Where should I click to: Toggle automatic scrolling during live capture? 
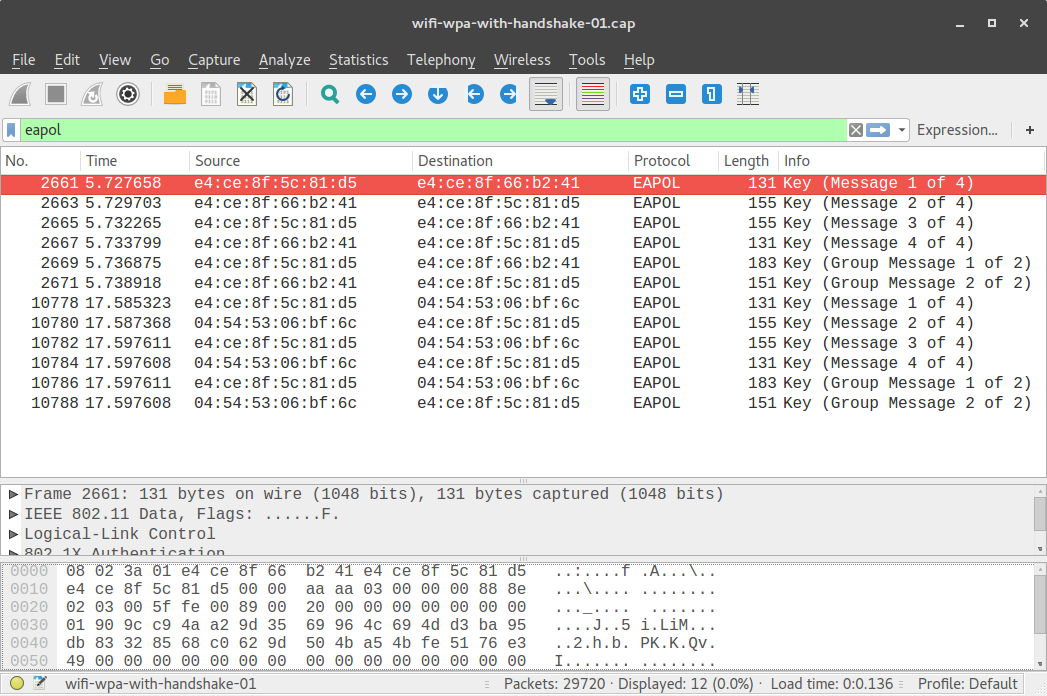point(545,94)
